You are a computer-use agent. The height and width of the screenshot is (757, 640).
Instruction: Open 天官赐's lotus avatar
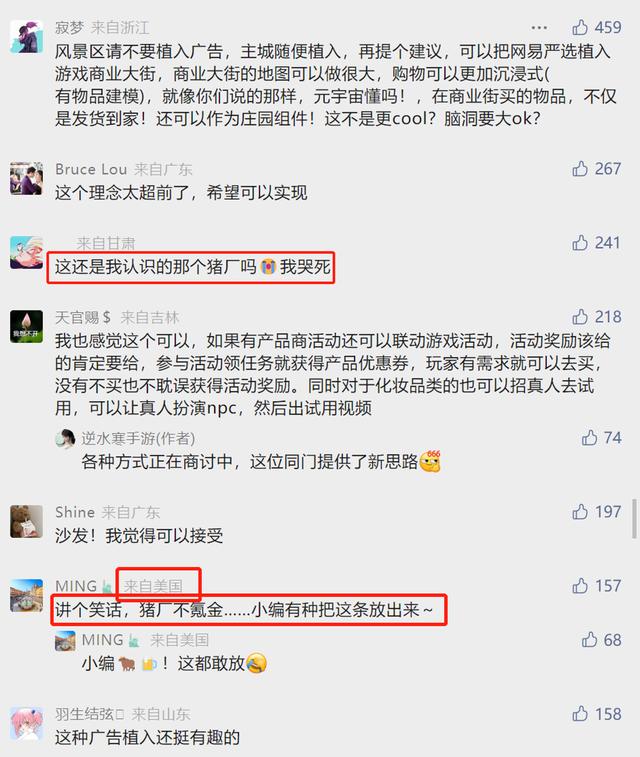(x=27, y=326)
